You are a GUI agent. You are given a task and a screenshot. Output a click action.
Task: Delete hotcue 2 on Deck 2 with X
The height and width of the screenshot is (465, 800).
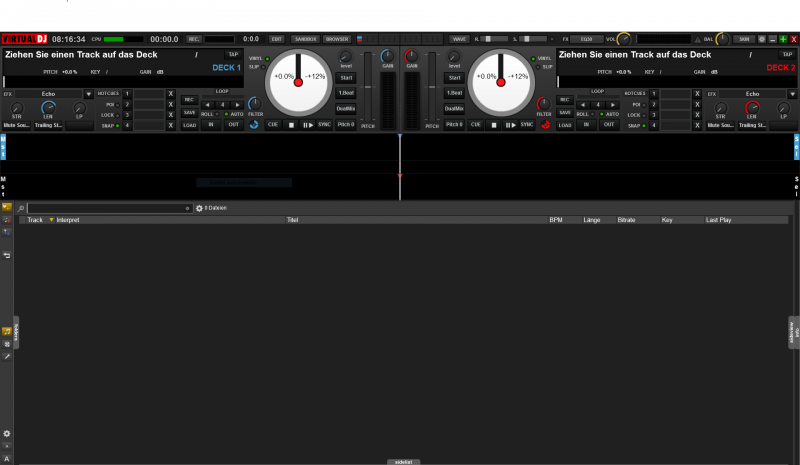coord(697,105)
